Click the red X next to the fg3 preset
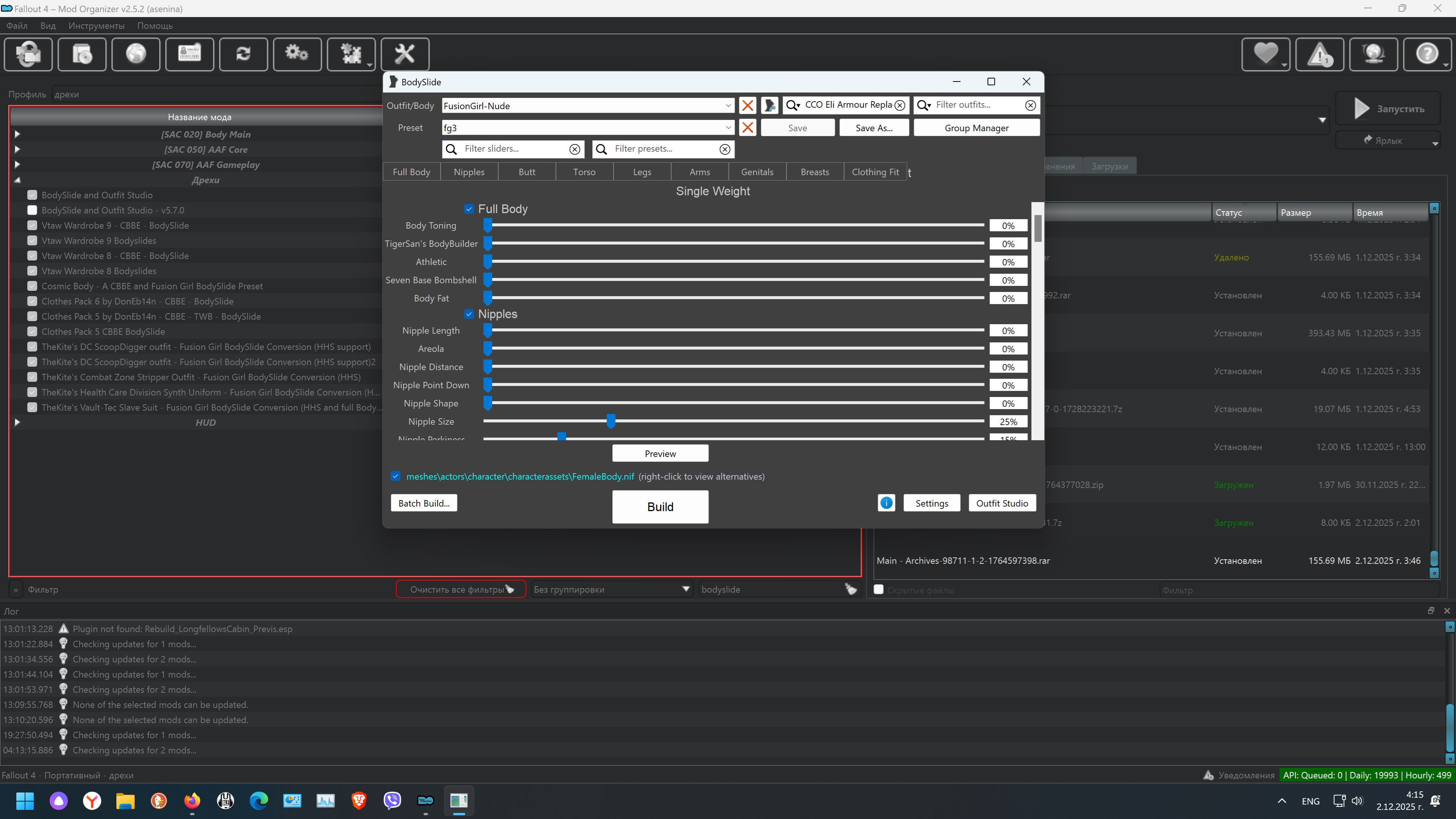1456x819 pixels. coord(747,128)
